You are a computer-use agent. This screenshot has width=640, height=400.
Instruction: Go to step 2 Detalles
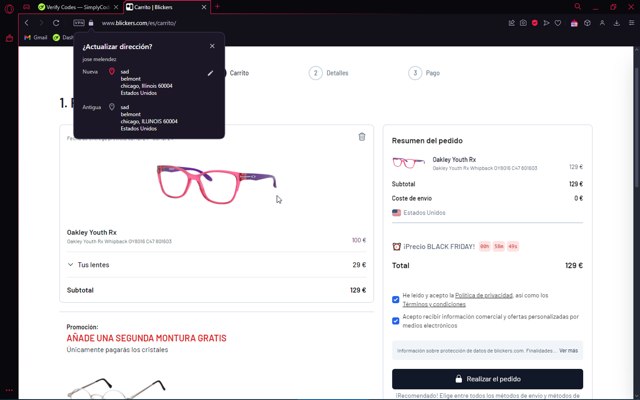329,73
